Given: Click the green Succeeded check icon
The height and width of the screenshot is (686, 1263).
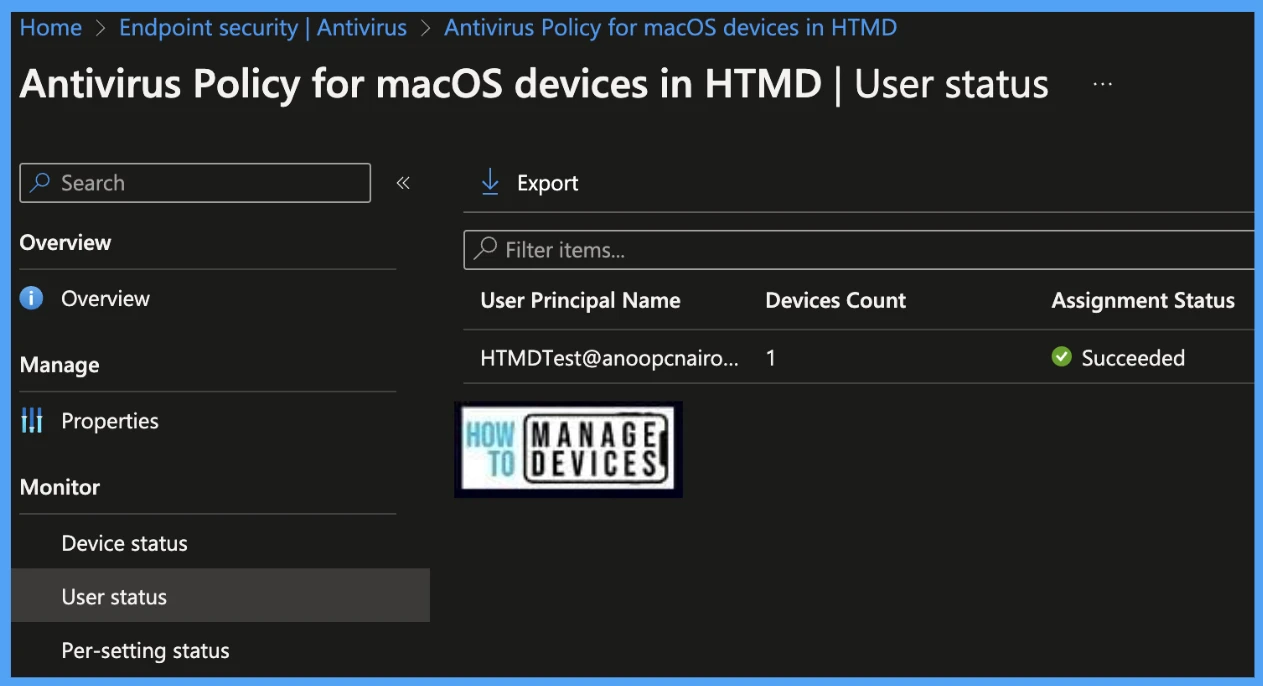Looking at the screenshot, I should 1062,357.
